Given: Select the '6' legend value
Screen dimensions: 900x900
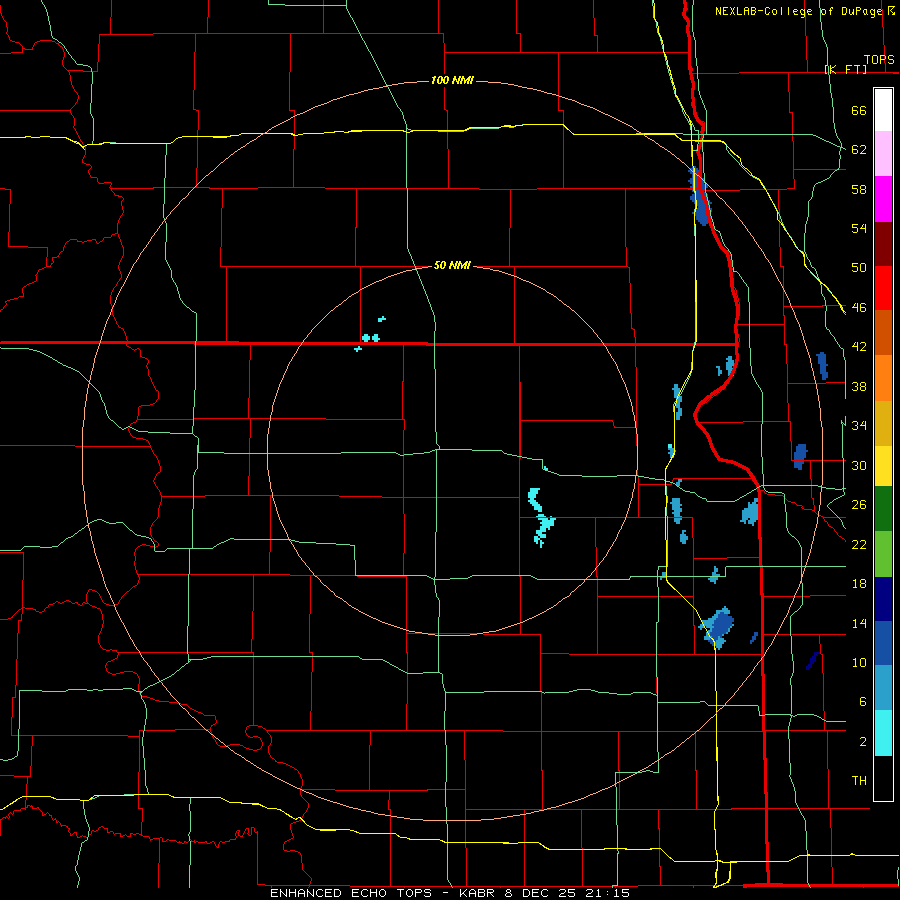Looking at the screenshot, I should 863,702.
